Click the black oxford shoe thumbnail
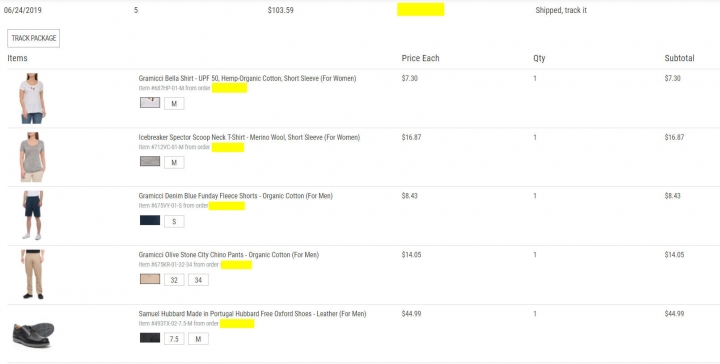This screenshot has width=720, height=364. pos(33,335)
